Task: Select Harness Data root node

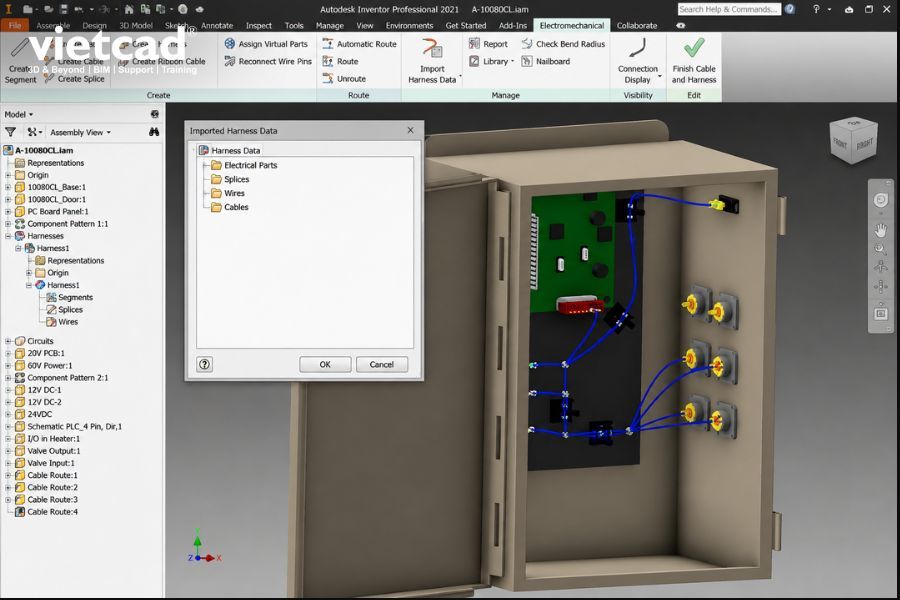Action: point(229,150)
